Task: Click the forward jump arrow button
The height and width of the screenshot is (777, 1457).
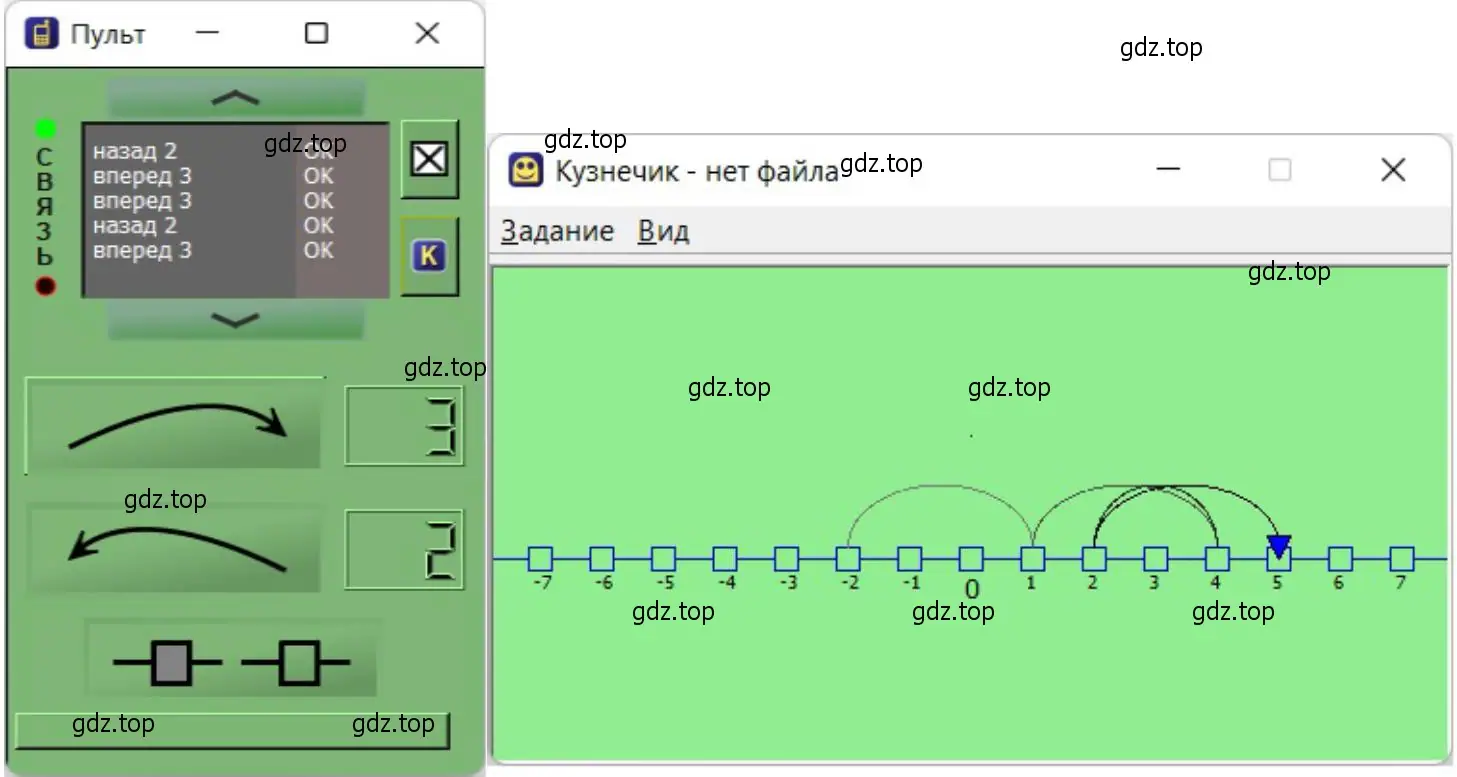Action: [x=174, y=424]
